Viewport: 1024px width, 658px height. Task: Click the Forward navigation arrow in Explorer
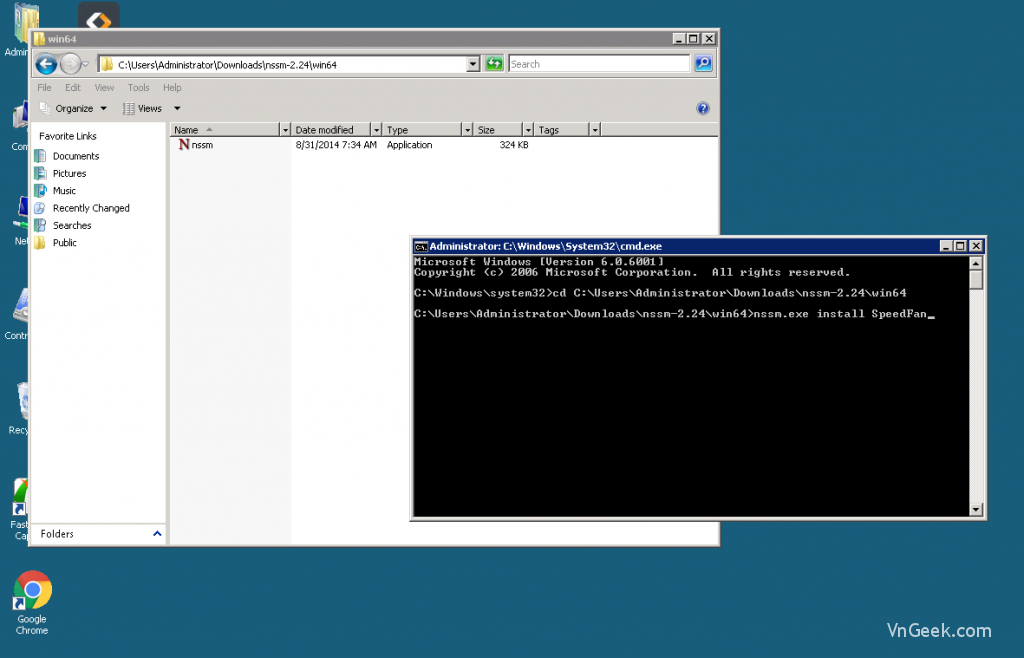point(70,64)
